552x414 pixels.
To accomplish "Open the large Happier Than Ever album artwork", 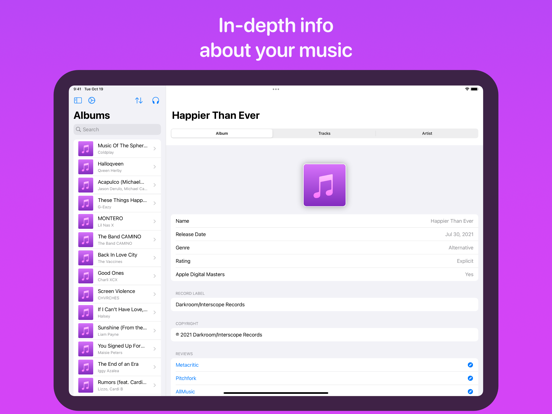I will pos(325,185).
